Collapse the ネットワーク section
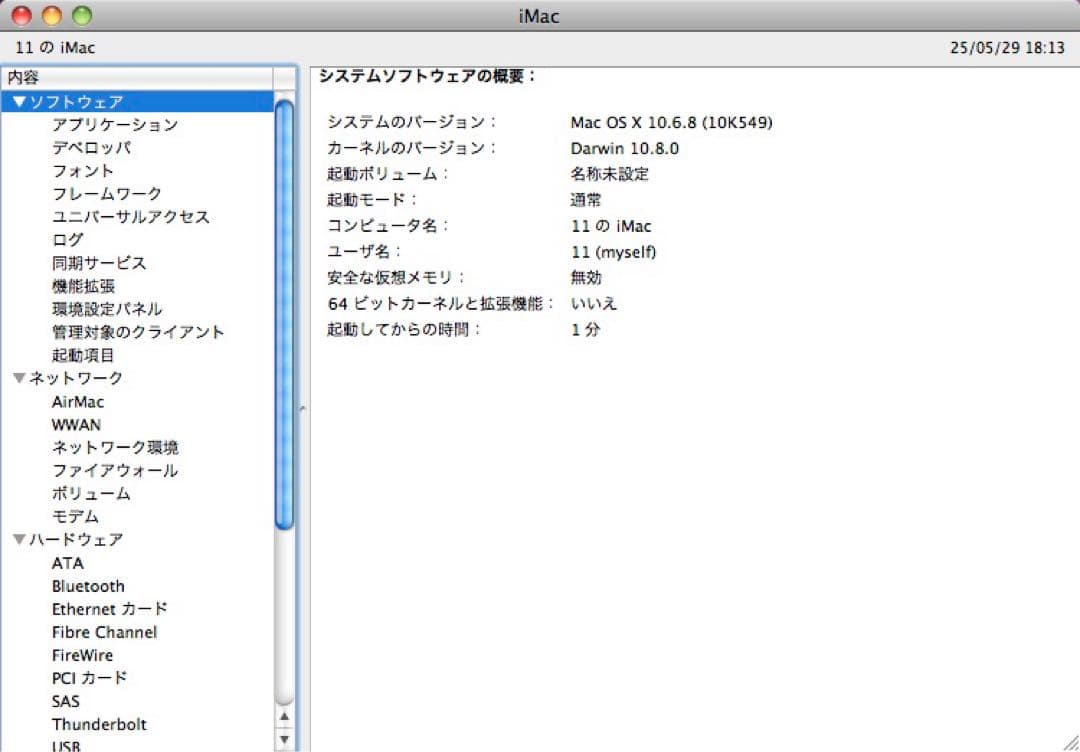 tap(18, 378)
